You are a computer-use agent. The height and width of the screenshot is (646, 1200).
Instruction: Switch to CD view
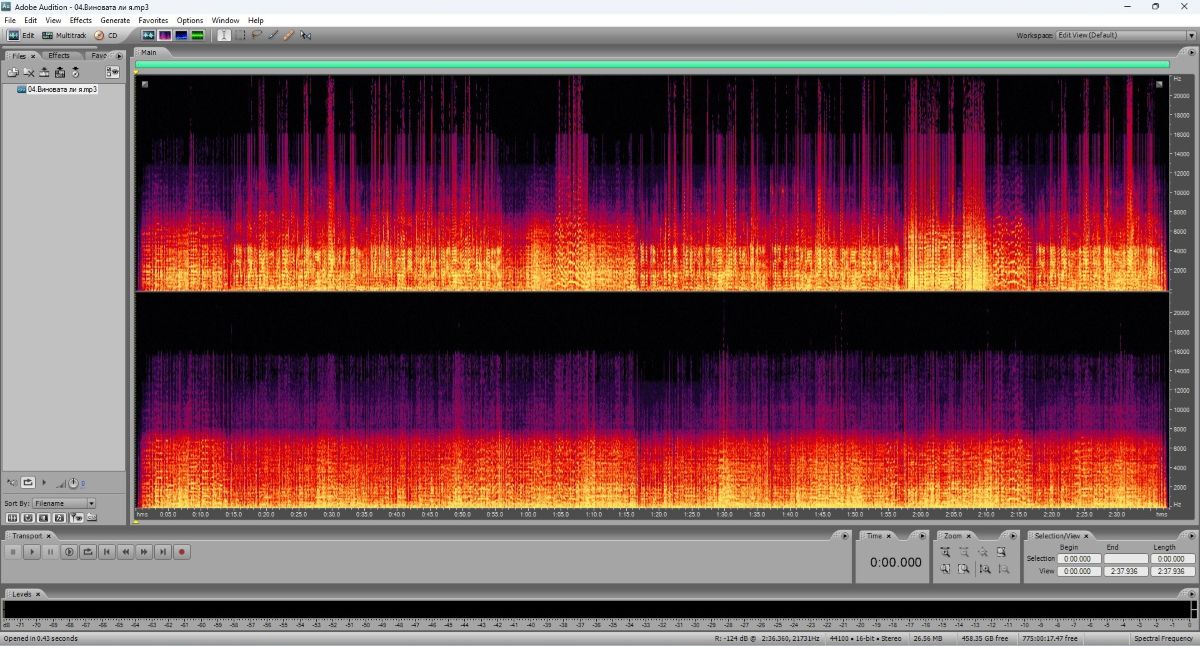(106, 35)
